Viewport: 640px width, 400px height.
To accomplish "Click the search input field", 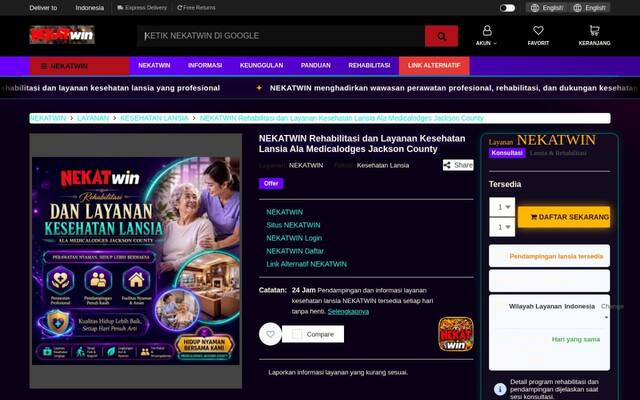I will click(281, 36).
